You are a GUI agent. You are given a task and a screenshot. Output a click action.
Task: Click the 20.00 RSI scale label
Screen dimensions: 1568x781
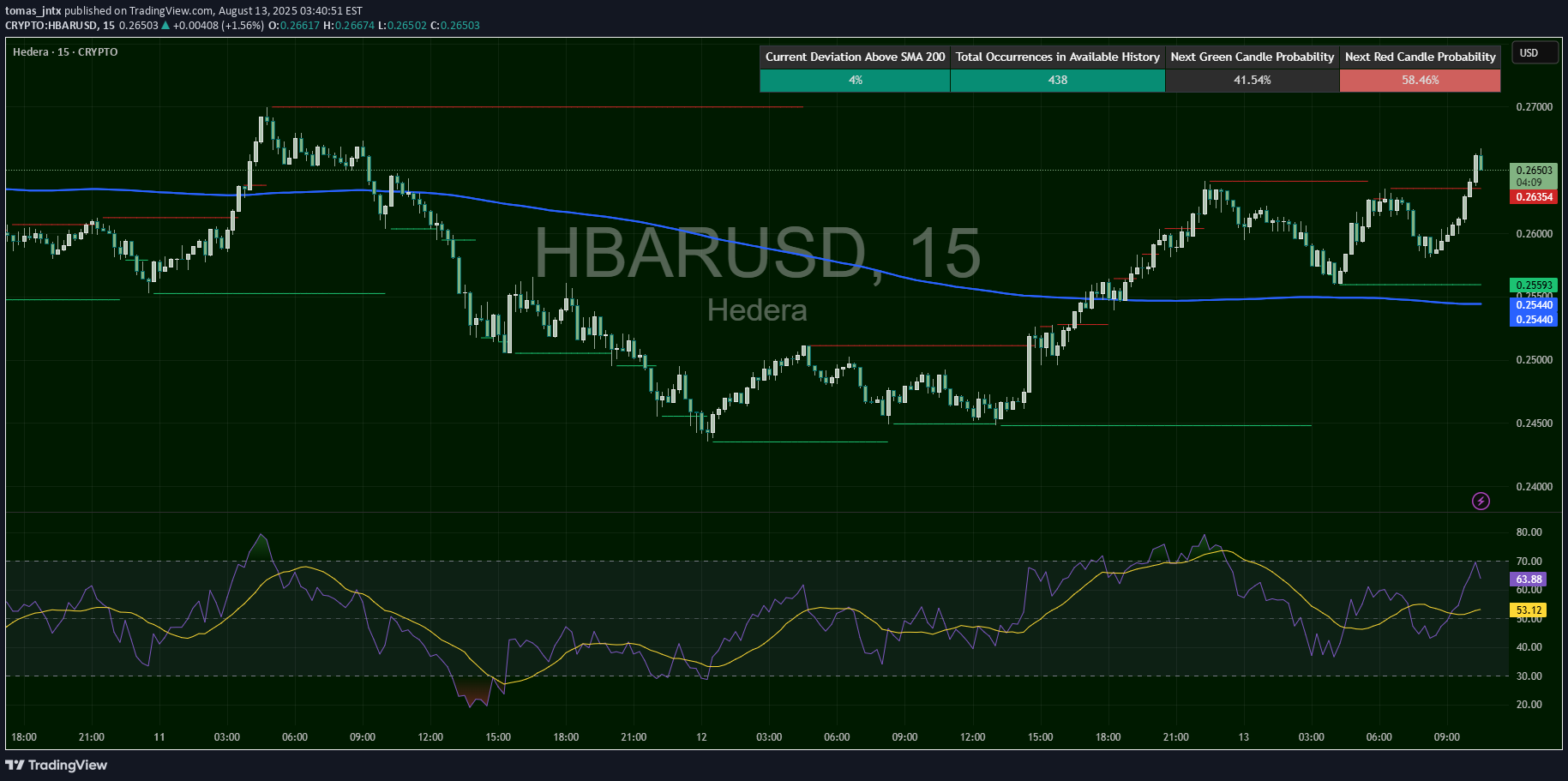1529,705
